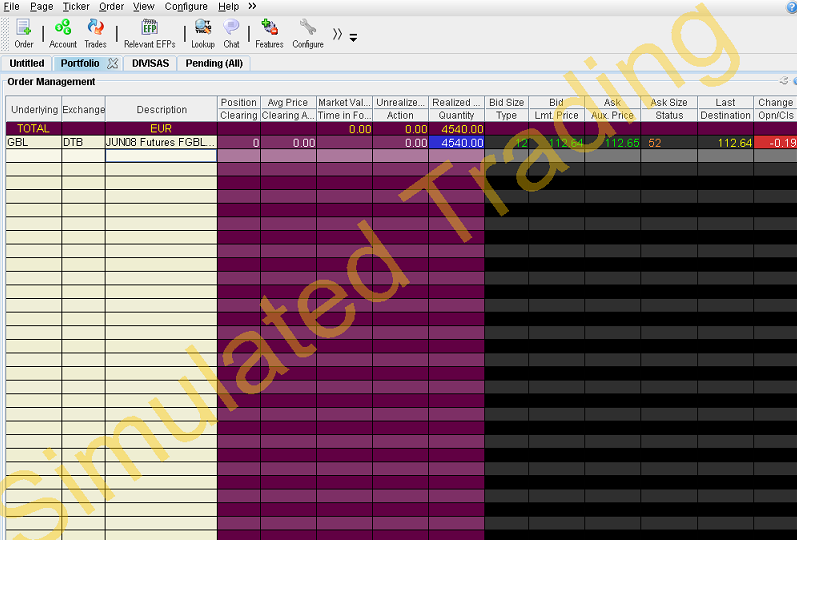820x615 pixels.
Task: Click the highlighted 4540.00 realized cell
Action: (457, 142)
